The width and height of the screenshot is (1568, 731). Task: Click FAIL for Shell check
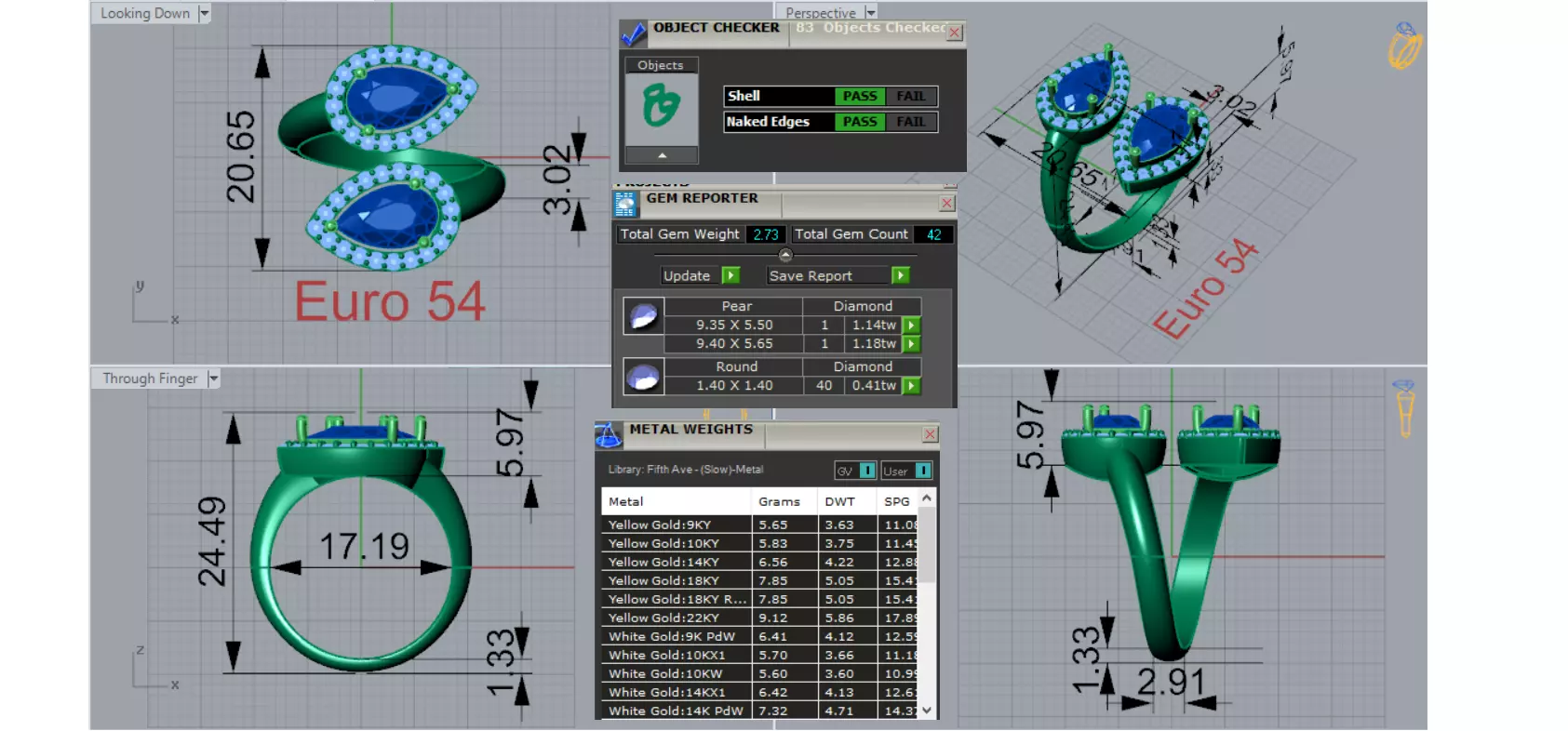[x=911, y=96]
